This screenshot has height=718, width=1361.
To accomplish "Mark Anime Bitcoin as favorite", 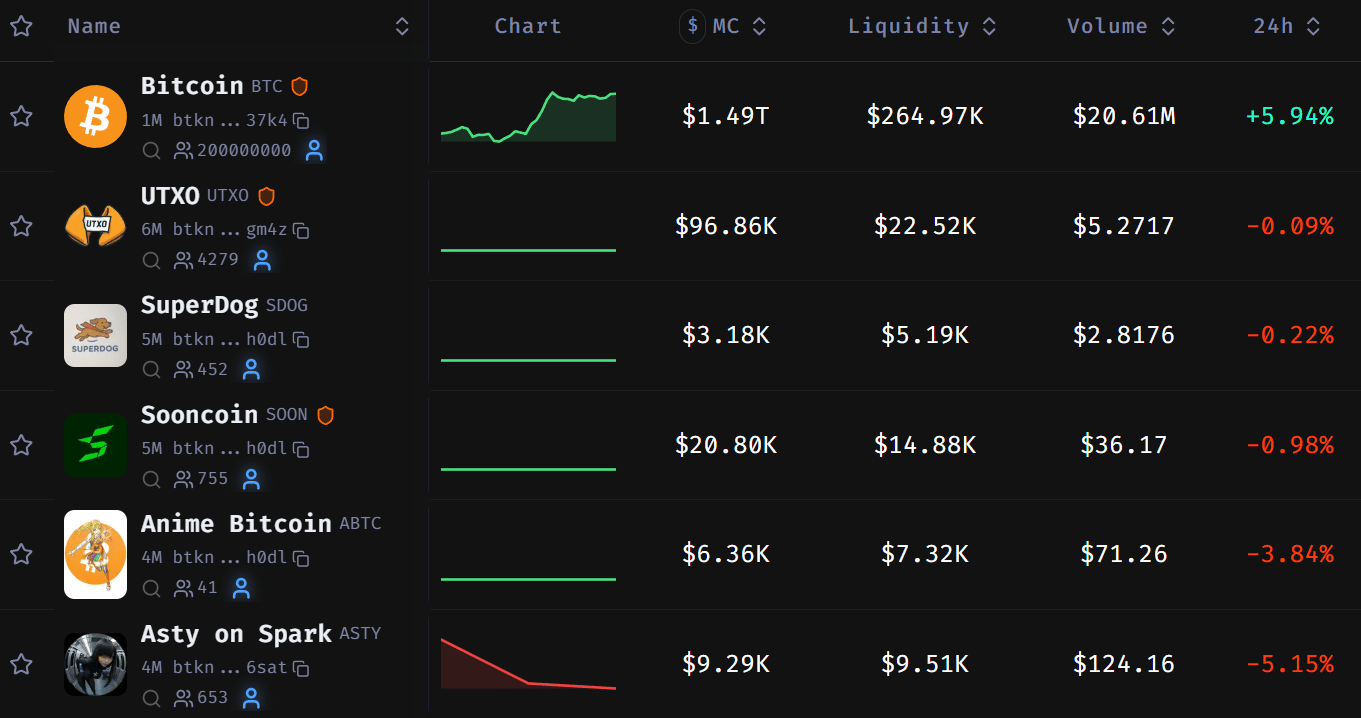I will (x=21, y=554).
